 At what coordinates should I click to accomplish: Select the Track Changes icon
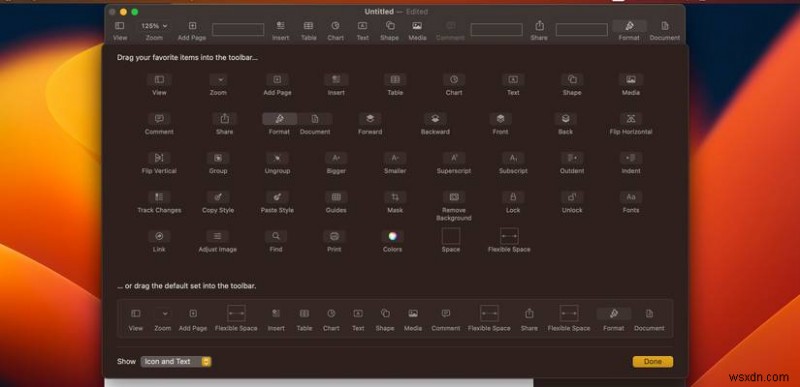click(x=159, y=197)
